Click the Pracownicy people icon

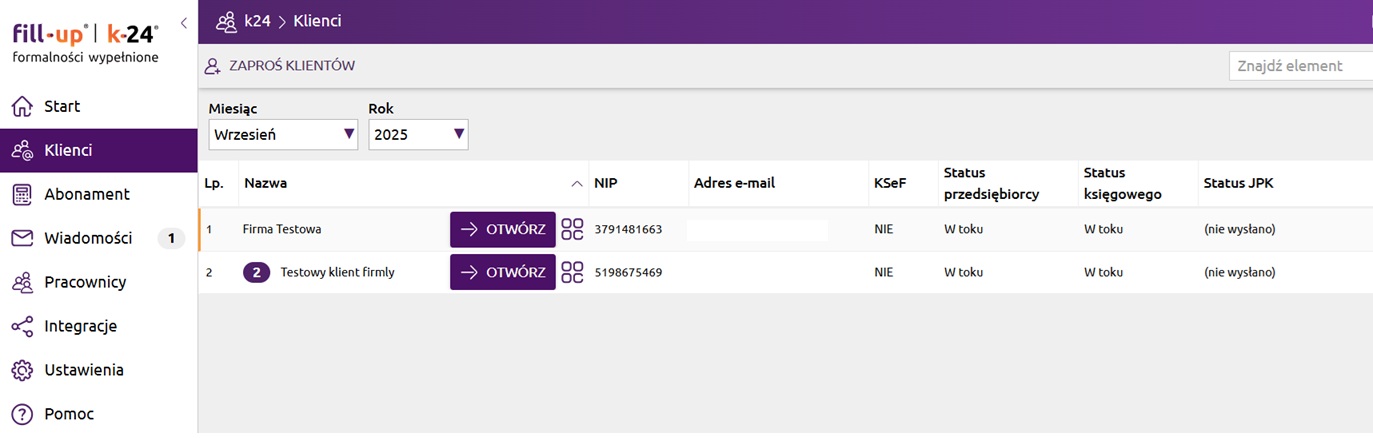tap(22, 282)
